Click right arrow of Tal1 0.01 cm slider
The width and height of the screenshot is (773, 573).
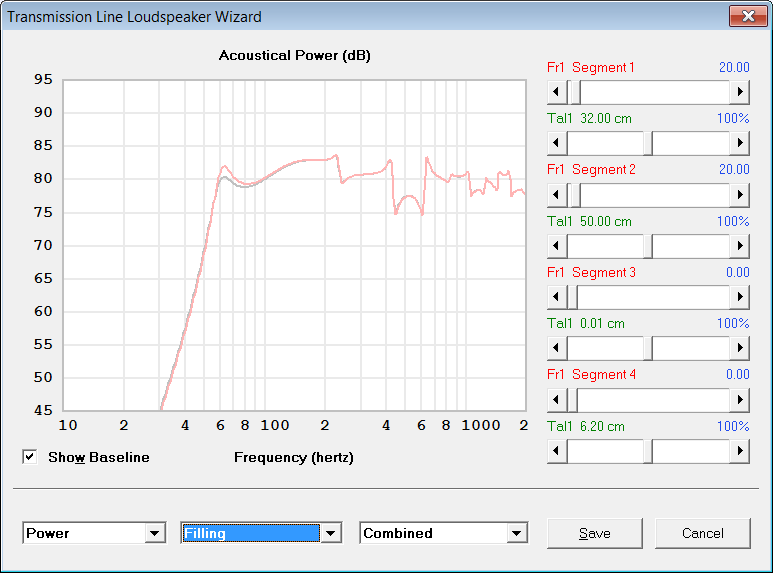tap(739, 348)
